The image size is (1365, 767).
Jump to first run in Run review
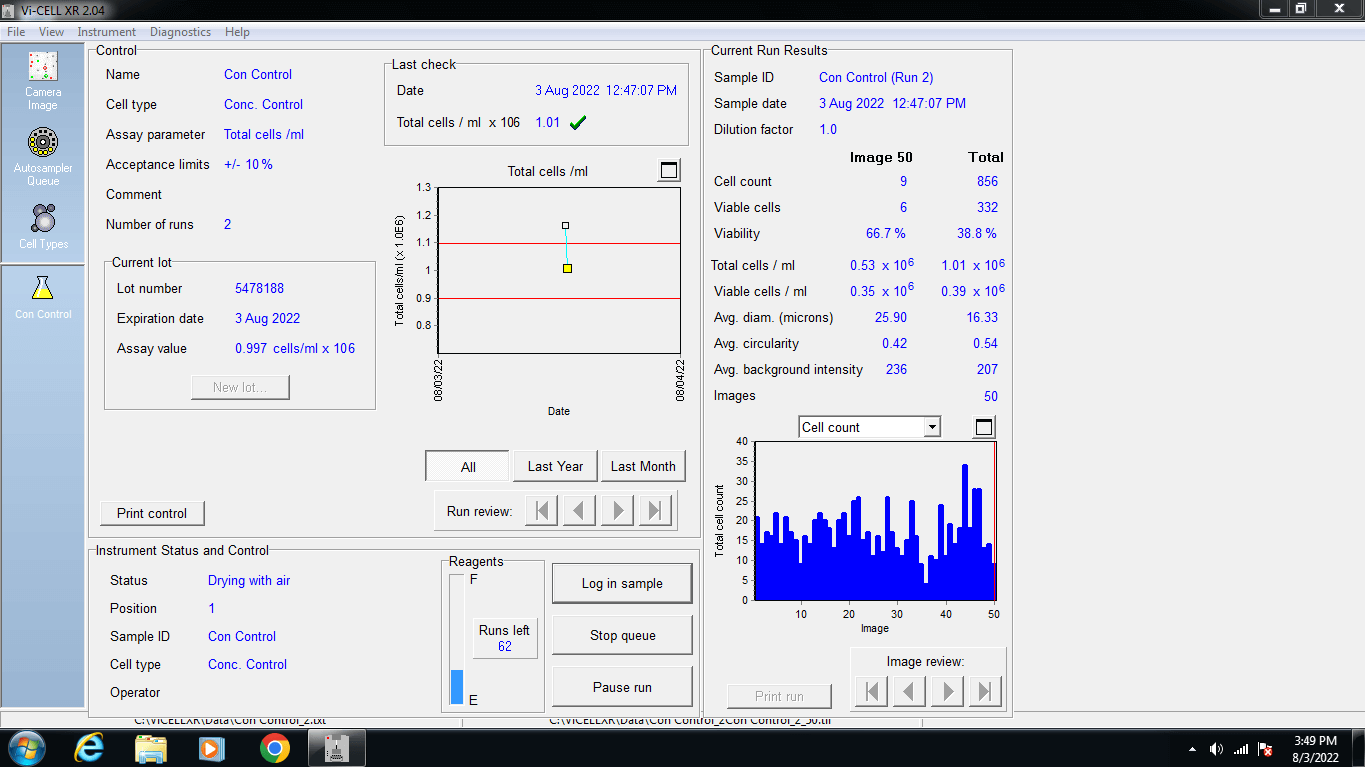(x=541, y=510)
